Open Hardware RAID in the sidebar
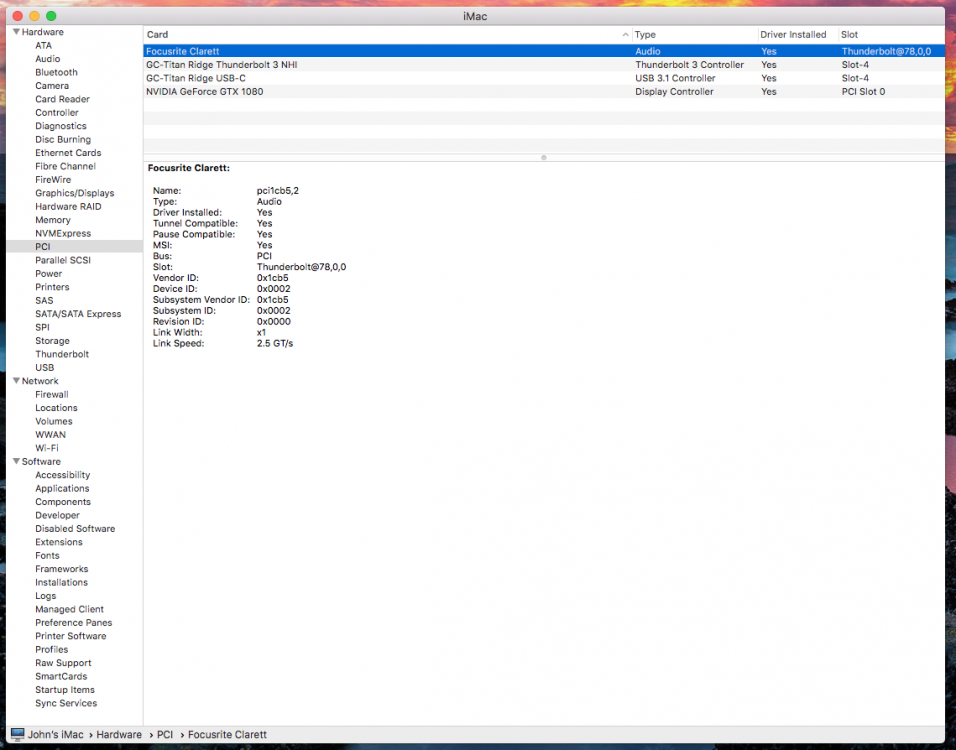This screenshot has width=956, height=750. (x=68, y=206)
